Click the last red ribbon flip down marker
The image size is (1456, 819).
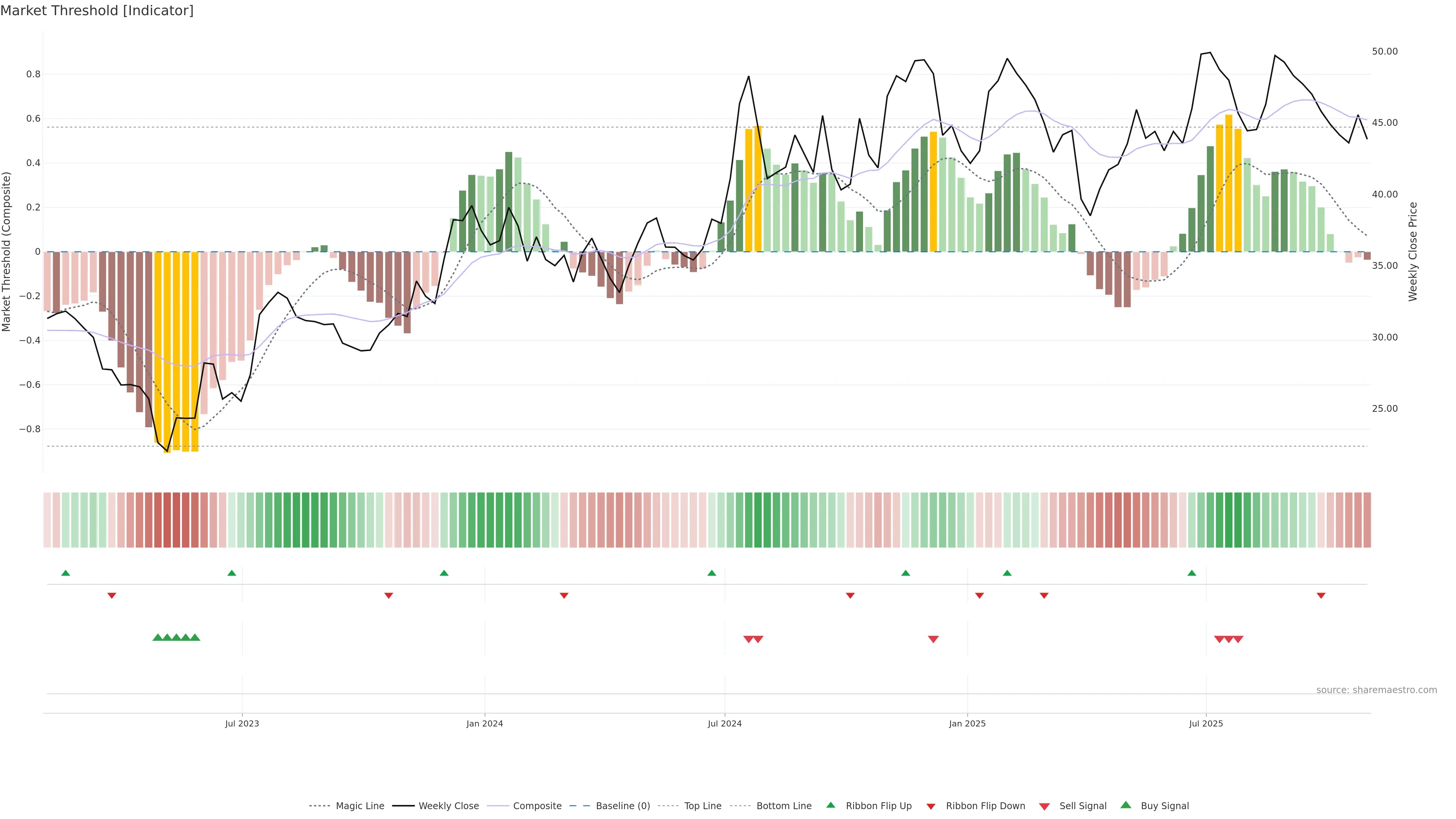coord(1321,595)
